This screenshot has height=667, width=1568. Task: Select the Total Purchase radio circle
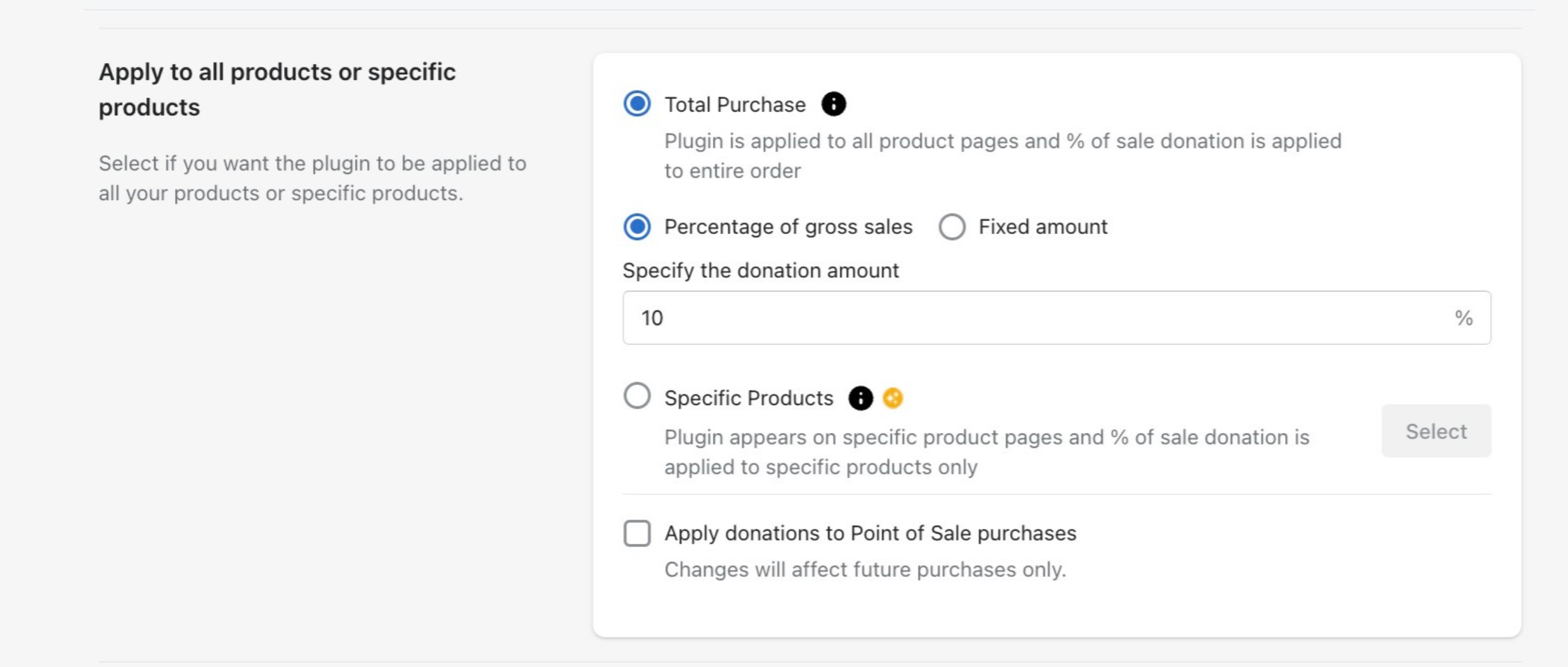pyautogui.click(x=637, y=104)
